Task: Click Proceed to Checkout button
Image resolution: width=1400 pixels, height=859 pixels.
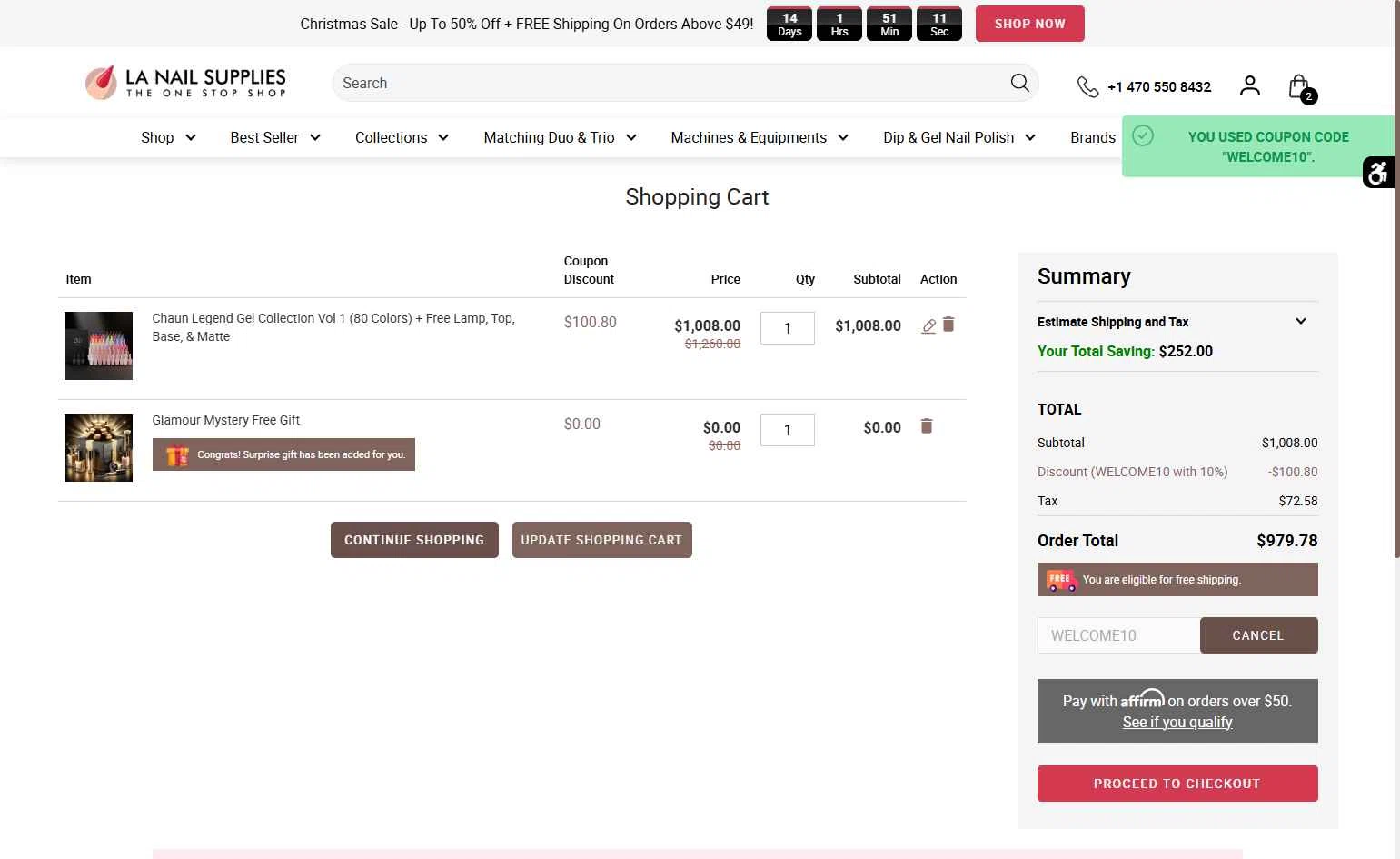Action: [1177, 784]
